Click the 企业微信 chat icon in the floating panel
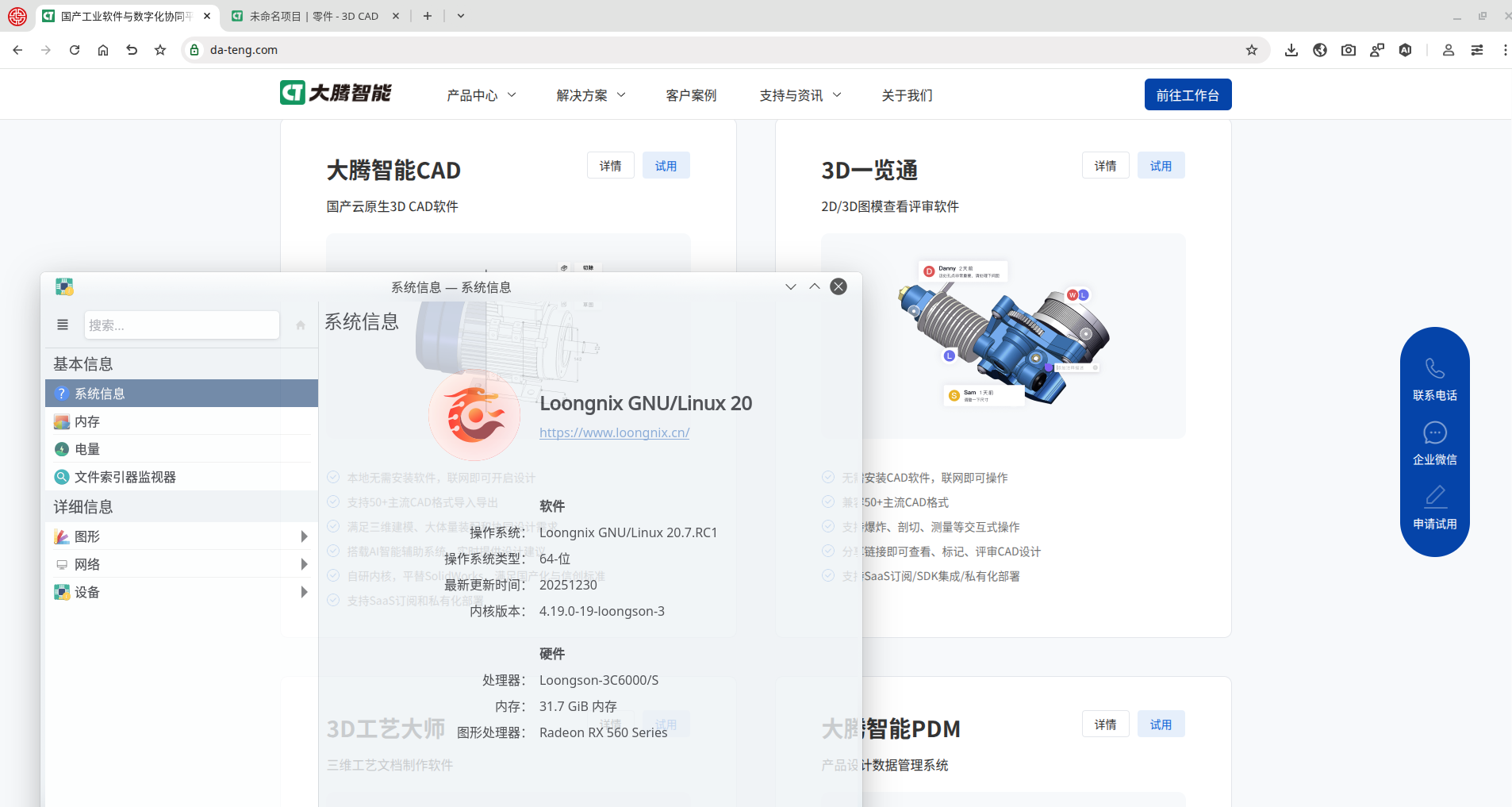Screen dimensions: 1512x807 [1435, 432]
